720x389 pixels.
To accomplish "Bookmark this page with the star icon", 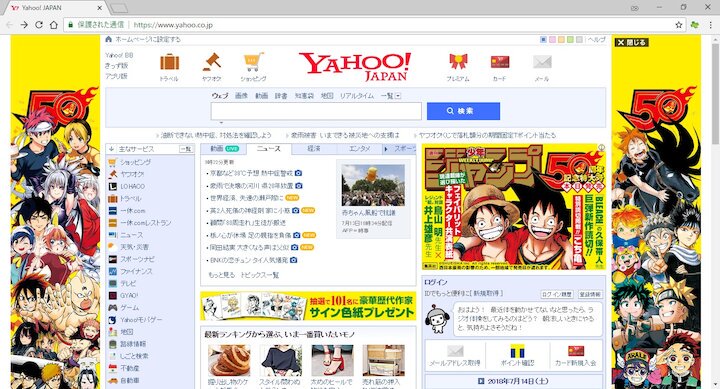I will coord(679,25).
